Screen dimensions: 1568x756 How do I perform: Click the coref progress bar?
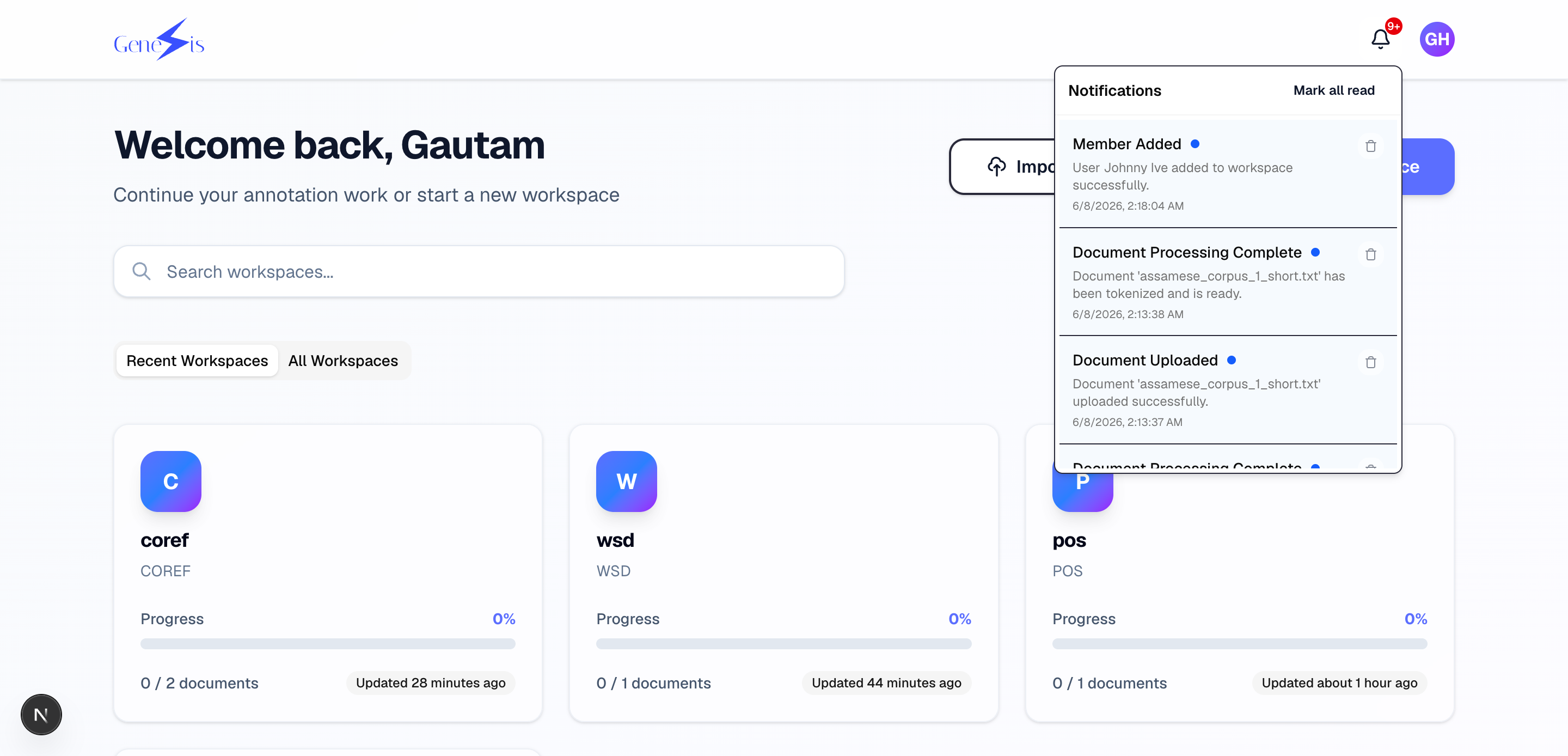tap(327, 644)
